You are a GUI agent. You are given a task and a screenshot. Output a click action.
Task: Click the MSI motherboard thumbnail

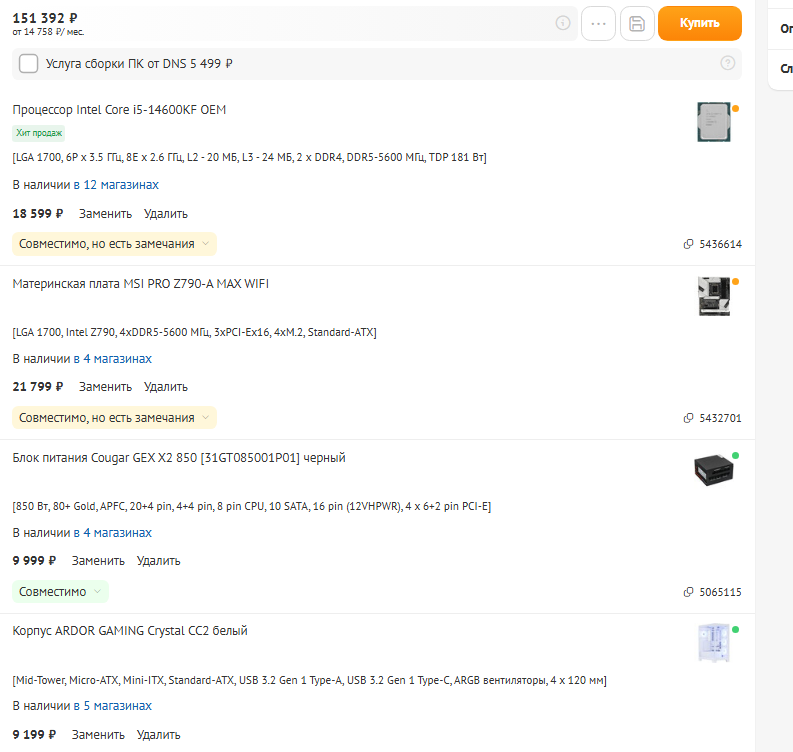tap(714, 296)
